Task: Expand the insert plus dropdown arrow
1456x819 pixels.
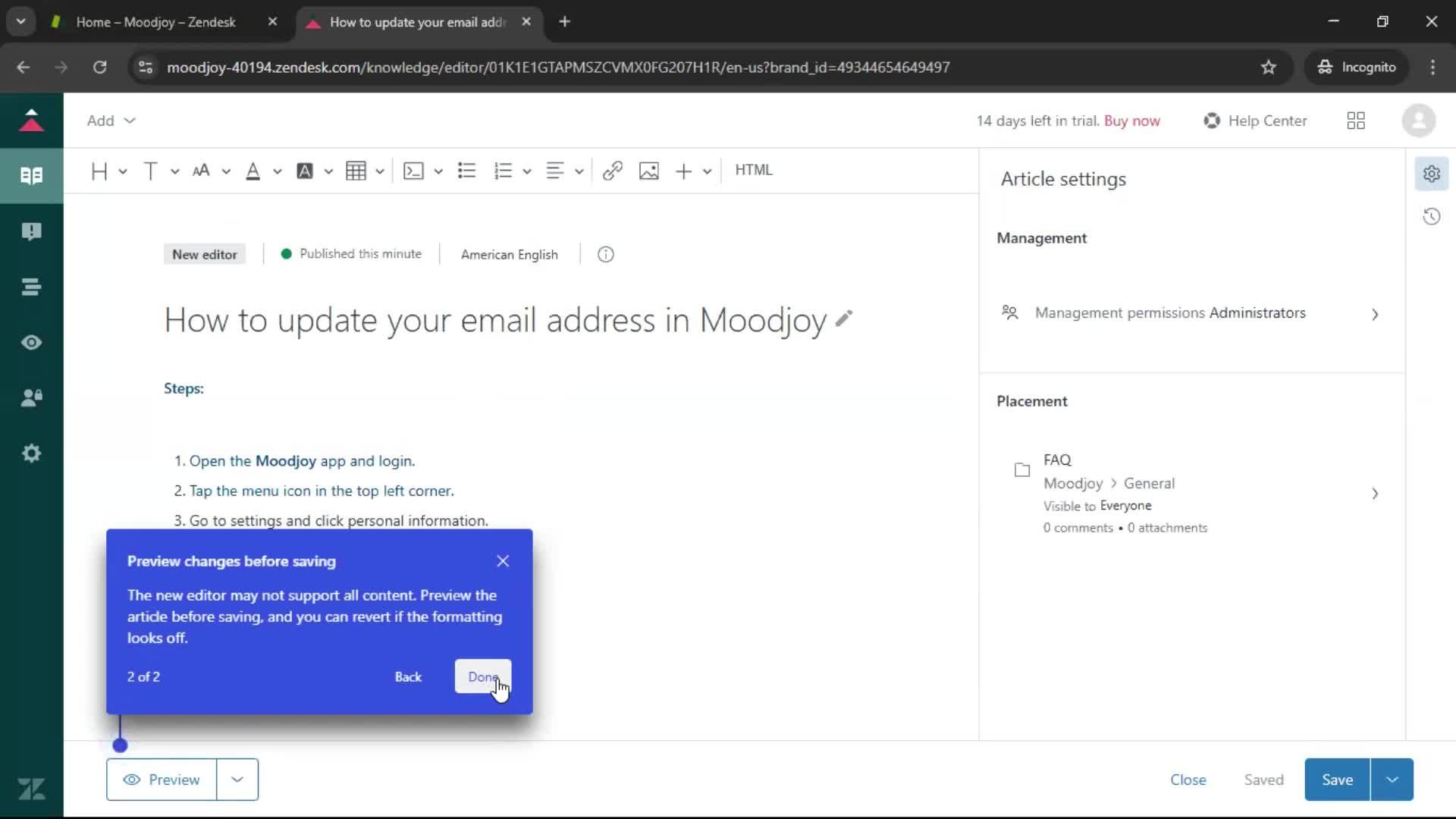Action: coord(708,172)
